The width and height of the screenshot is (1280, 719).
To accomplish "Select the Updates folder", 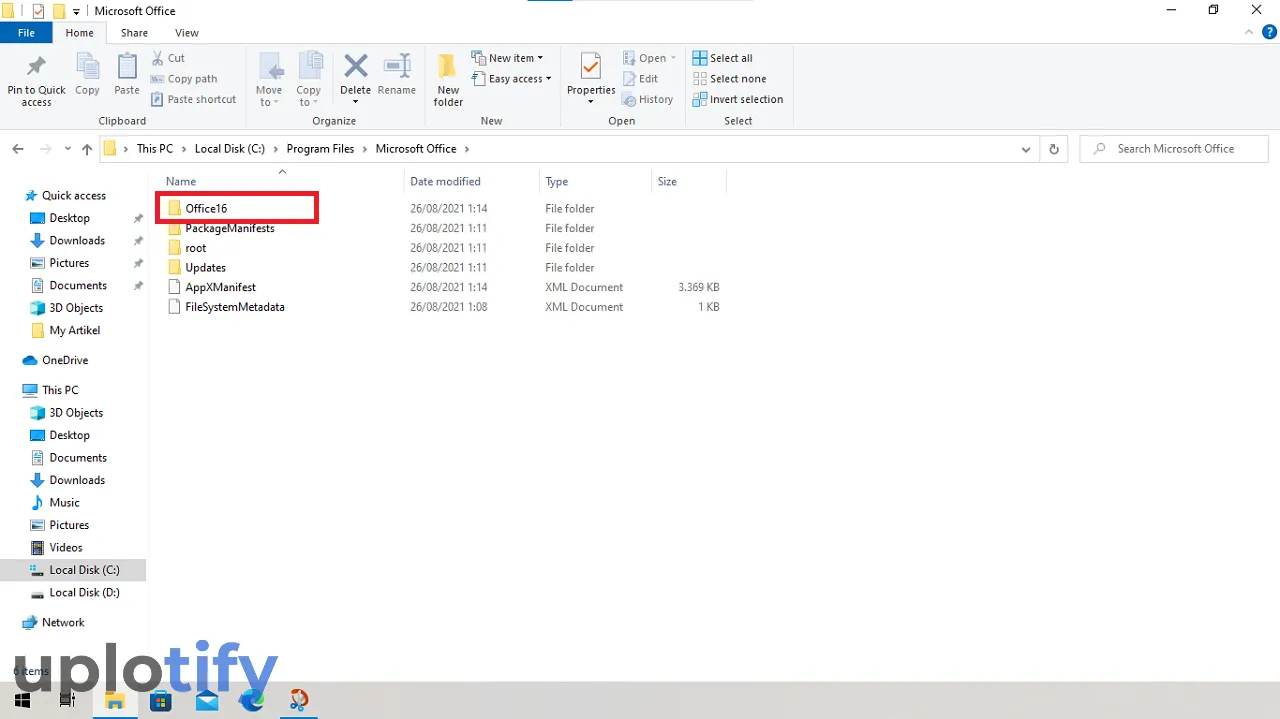I will (x=205, y=268).
